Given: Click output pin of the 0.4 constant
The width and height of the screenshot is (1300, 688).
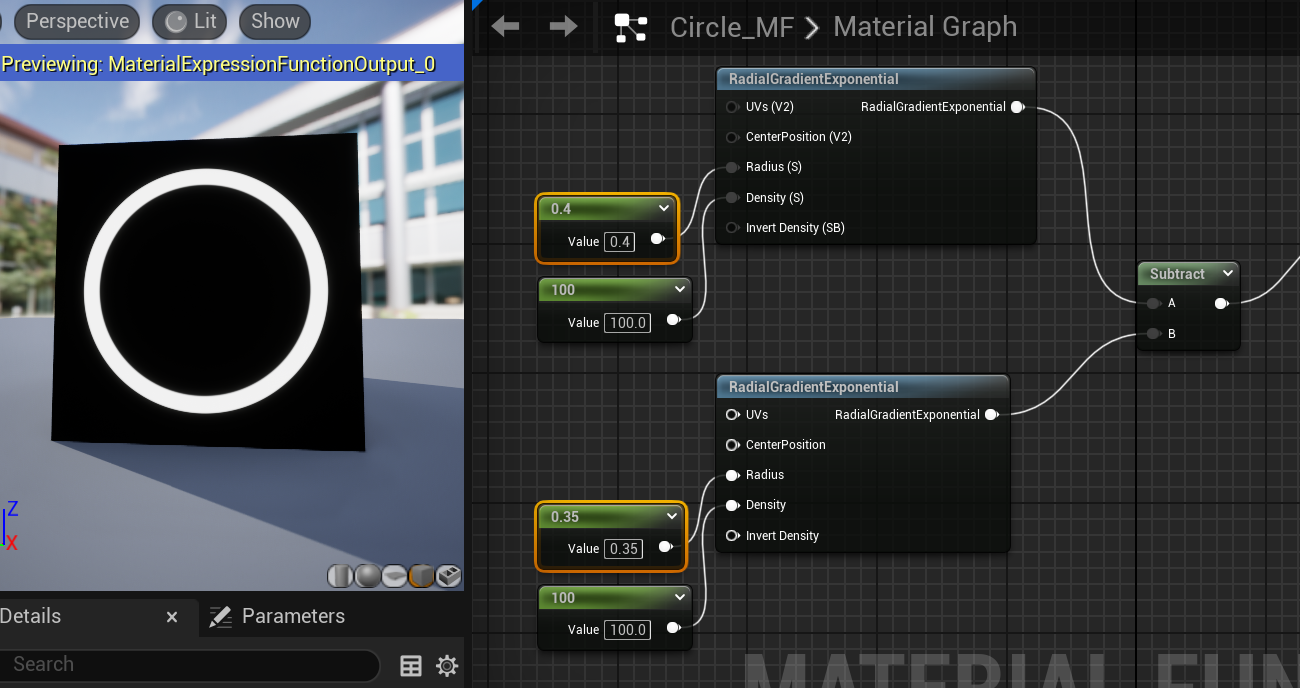Looking at the screenshot, I should tap(657, 239).
